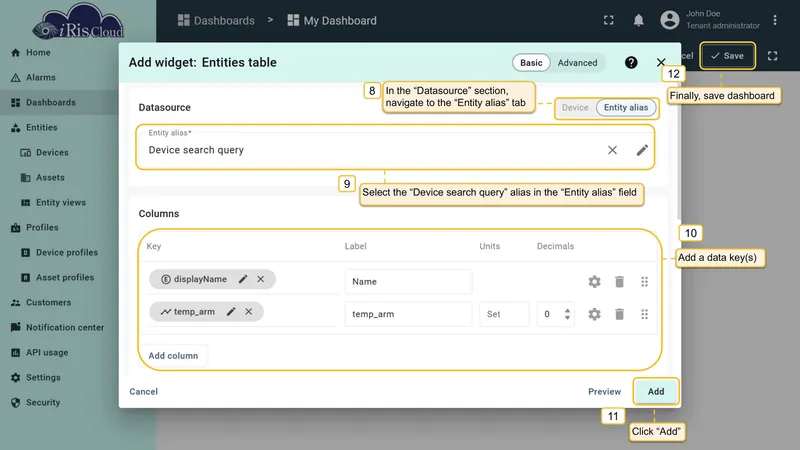Screen dimensions: 800x450
Task: Toggle fullscreen icon in top bar
Action: (609, 20)
